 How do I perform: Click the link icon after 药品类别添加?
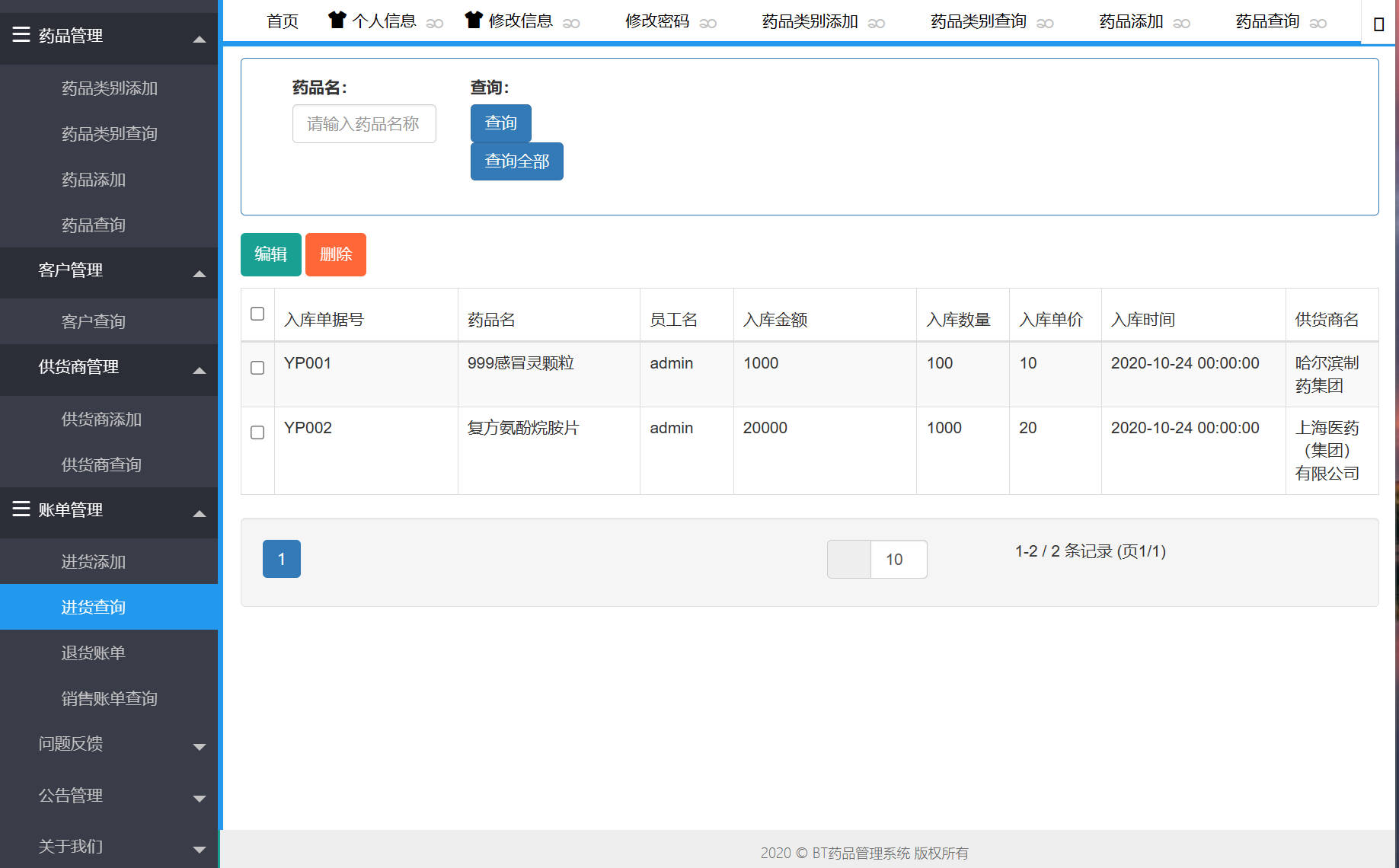tap(877, 24)
